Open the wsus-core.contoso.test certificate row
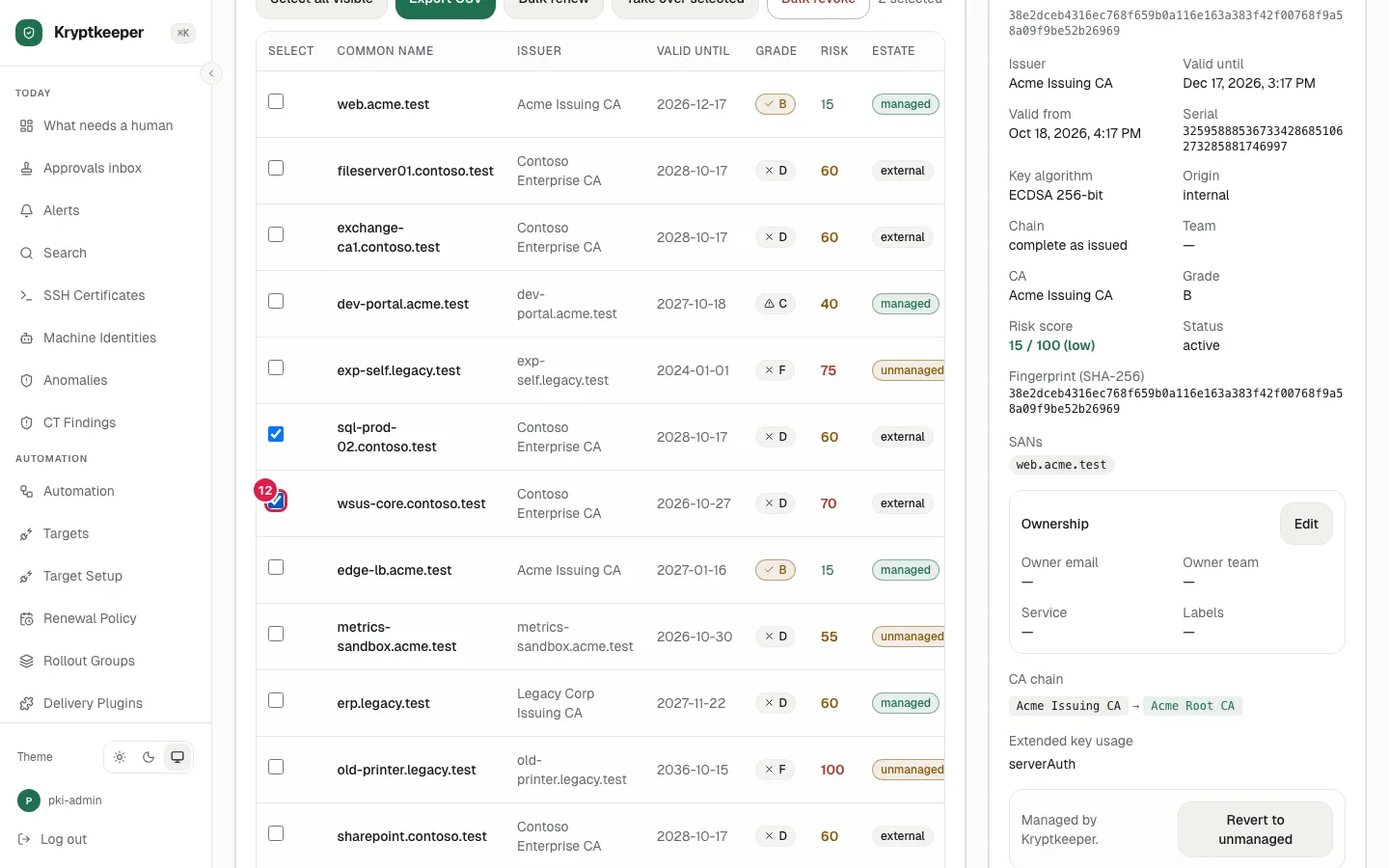 [x=600, y=503]
